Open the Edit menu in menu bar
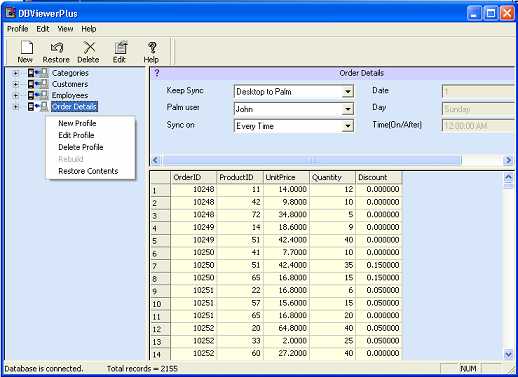The width and height of the screenshot is (518, 377). (43, 29)
